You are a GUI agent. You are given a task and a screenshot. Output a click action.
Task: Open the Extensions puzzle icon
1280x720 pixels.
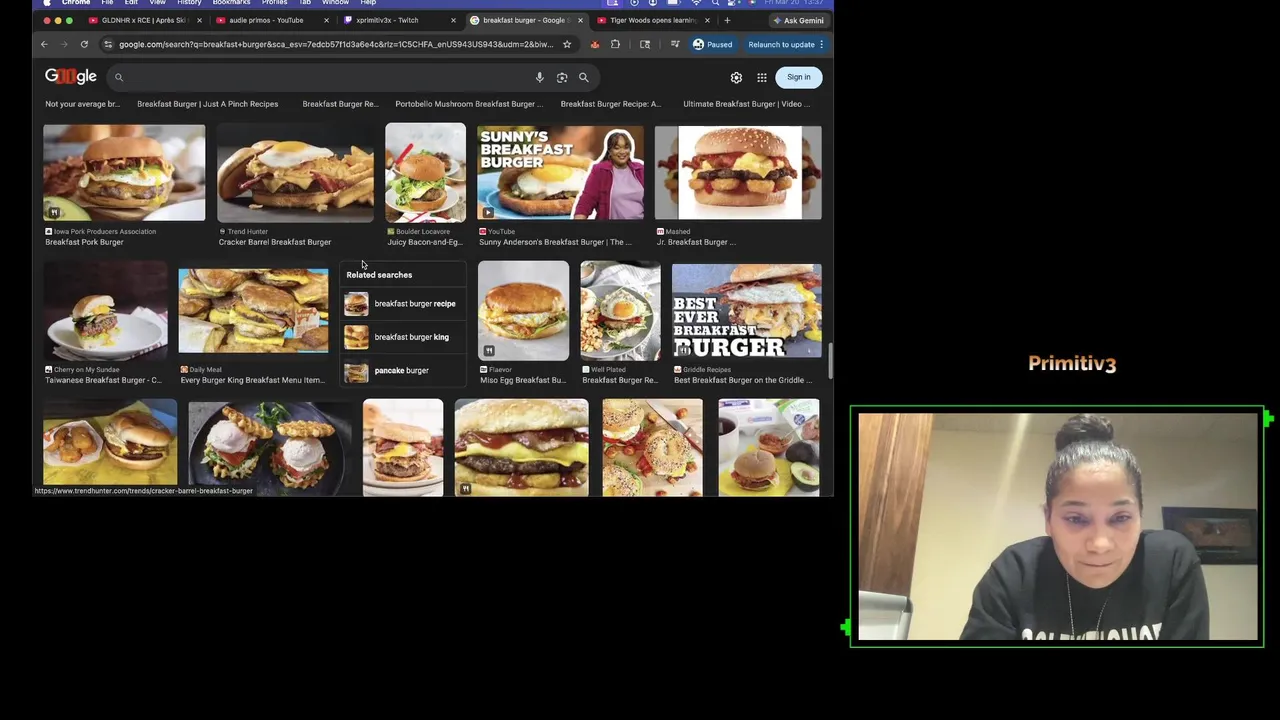[615, 44]
